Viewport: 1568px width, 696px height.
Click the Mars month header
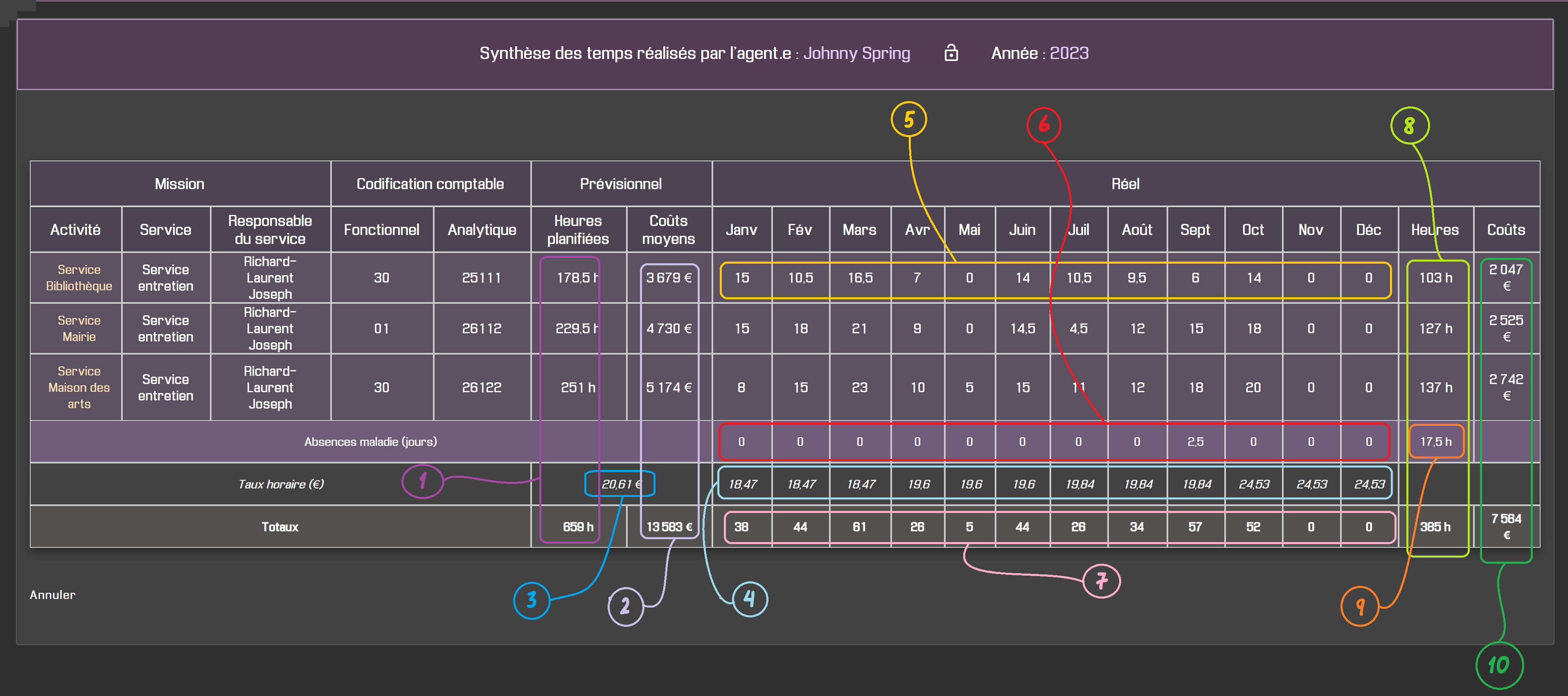859,230
